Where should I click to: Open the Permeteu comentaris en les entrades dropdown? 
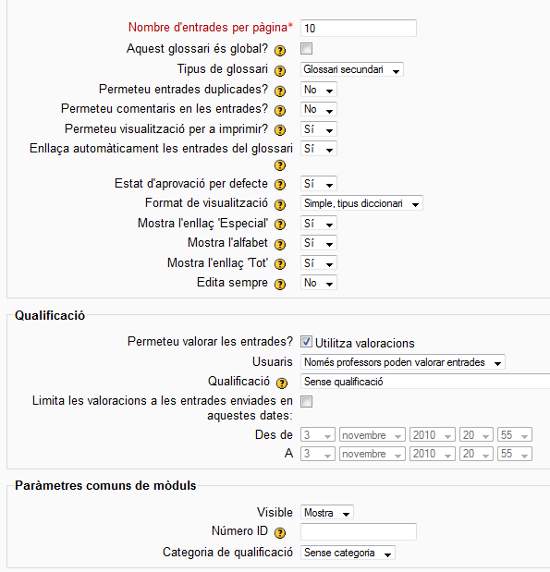(x=318, y=109)
